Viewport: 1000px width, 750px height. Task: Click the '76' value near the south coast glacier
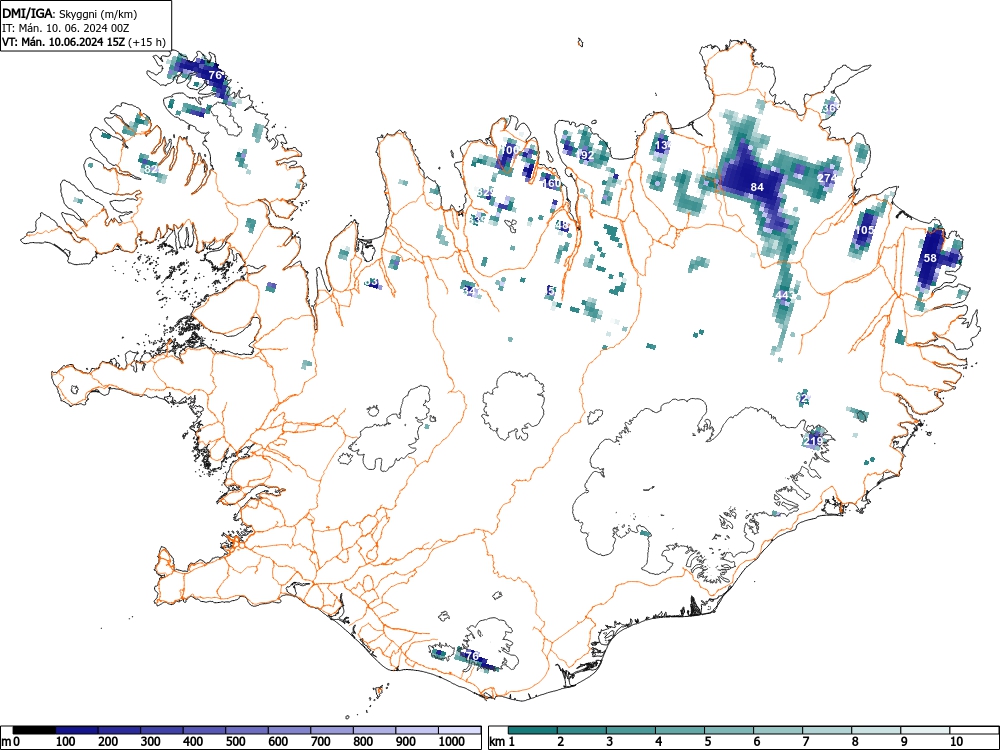[473, 656]
